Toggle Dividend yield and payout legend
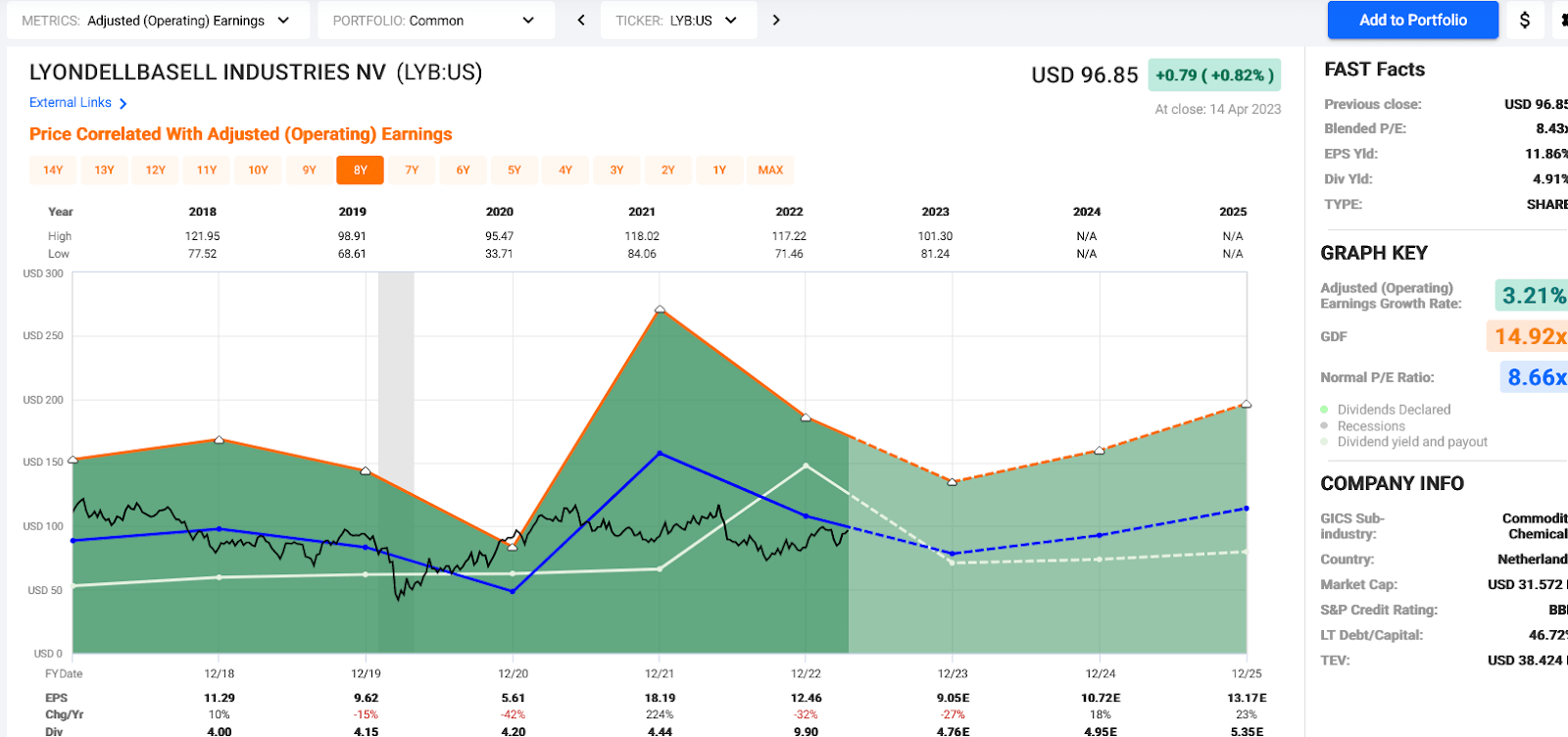The width and height of the screenshot is (1568, 737). 1403,442
